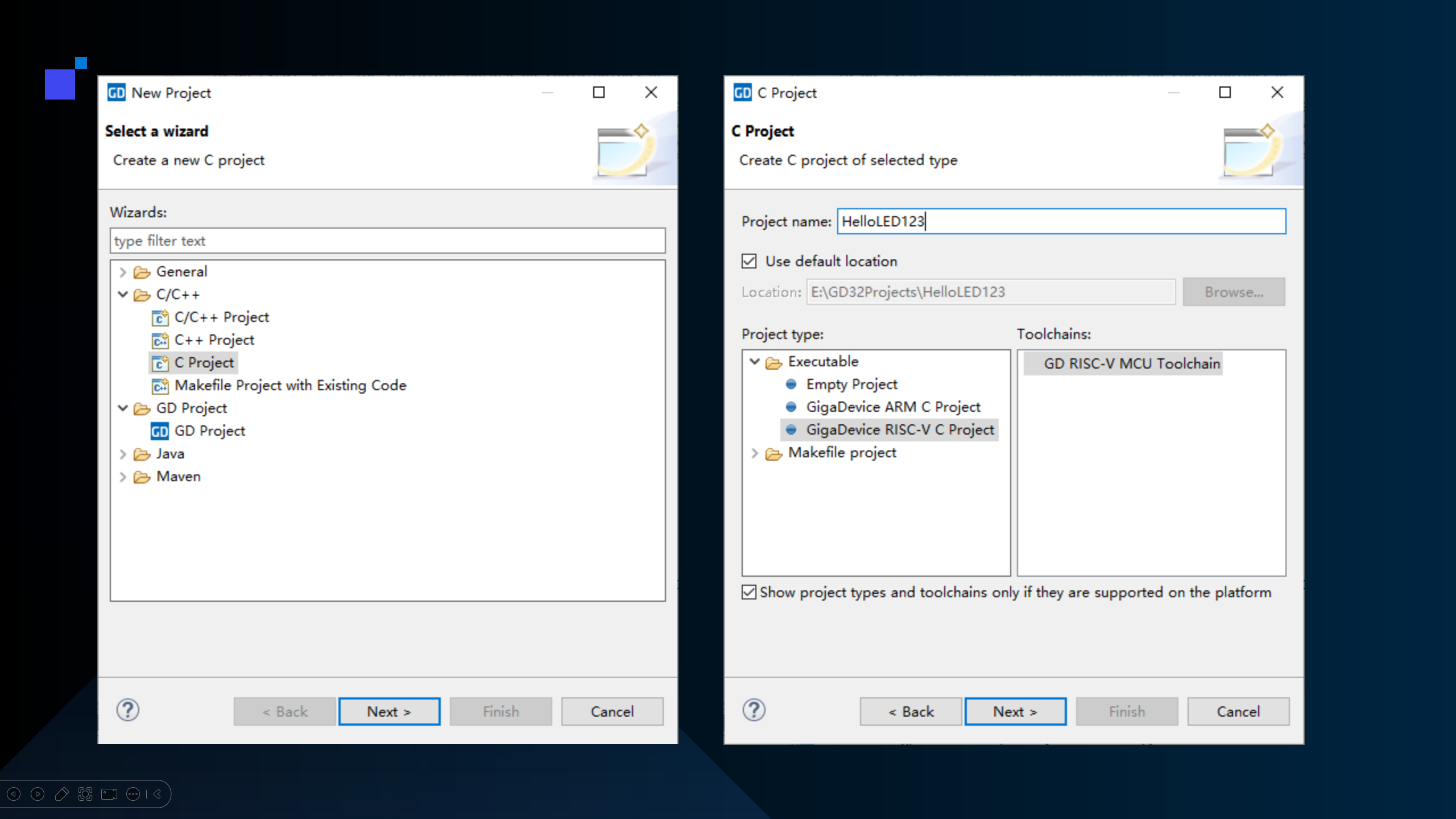Open help in the C Project dialog
The image size is (1456, 819).
(x=754, y=710)
